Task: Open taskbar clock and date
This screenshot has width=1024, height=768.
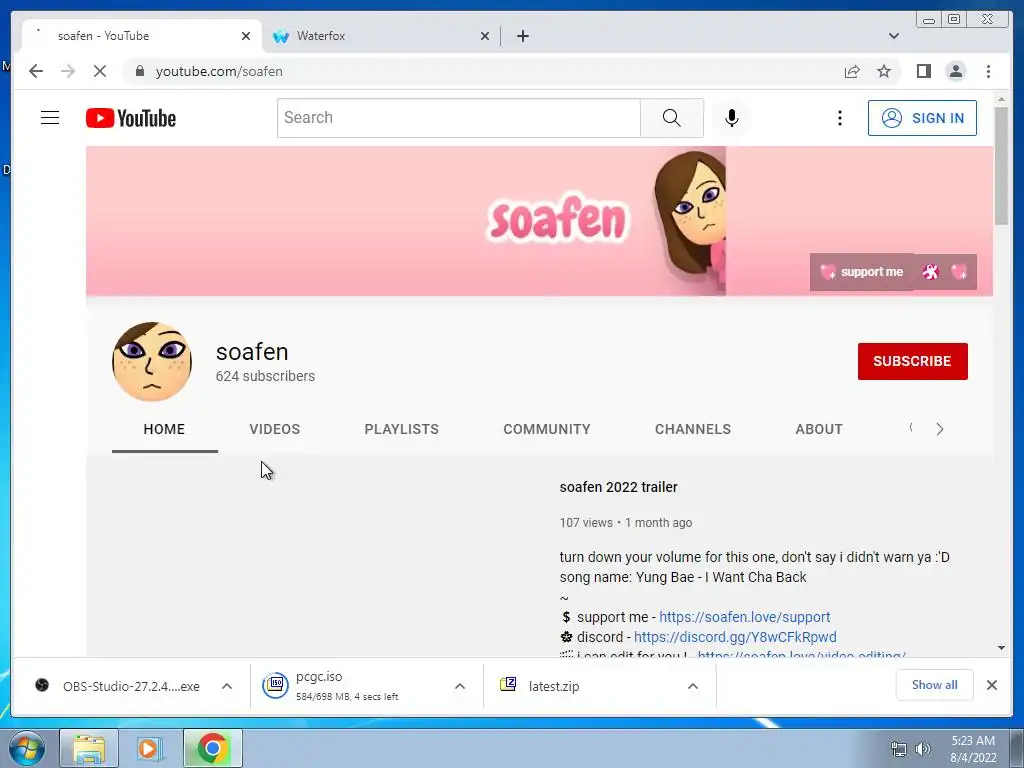Action: (x=973, y=749)
